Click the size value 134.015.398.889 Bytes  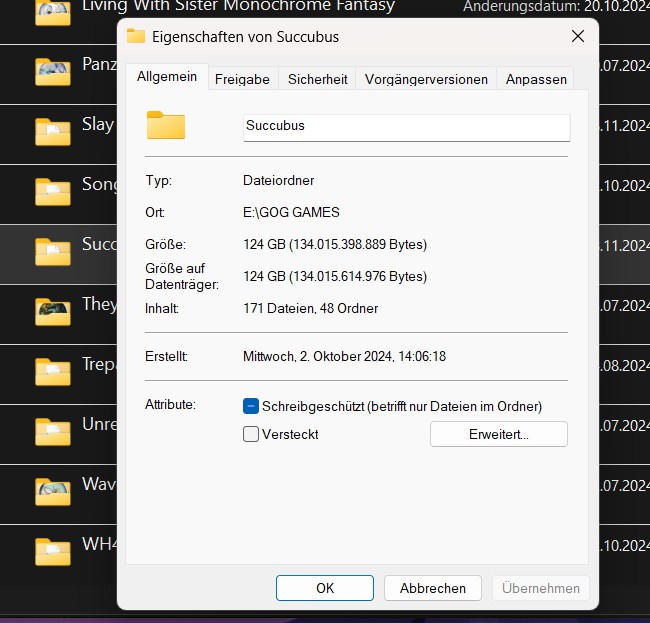358,244
